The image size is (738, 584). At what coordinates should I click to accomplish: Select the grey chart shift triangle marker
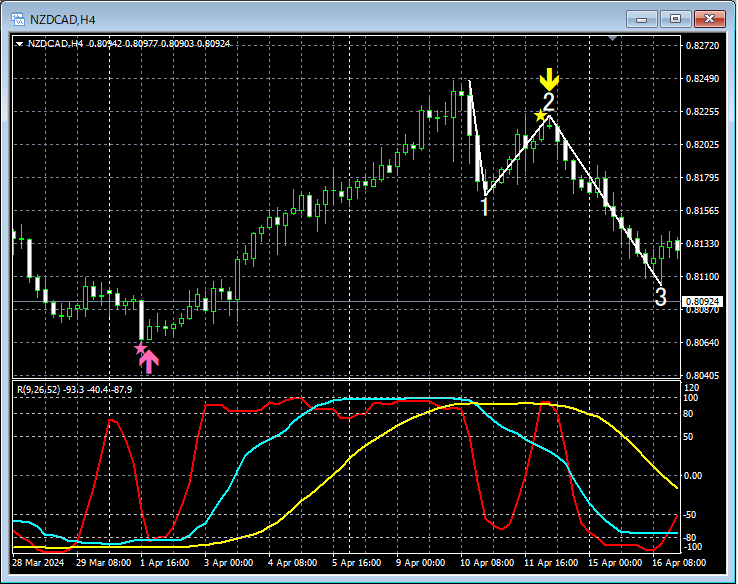(612, 38)
